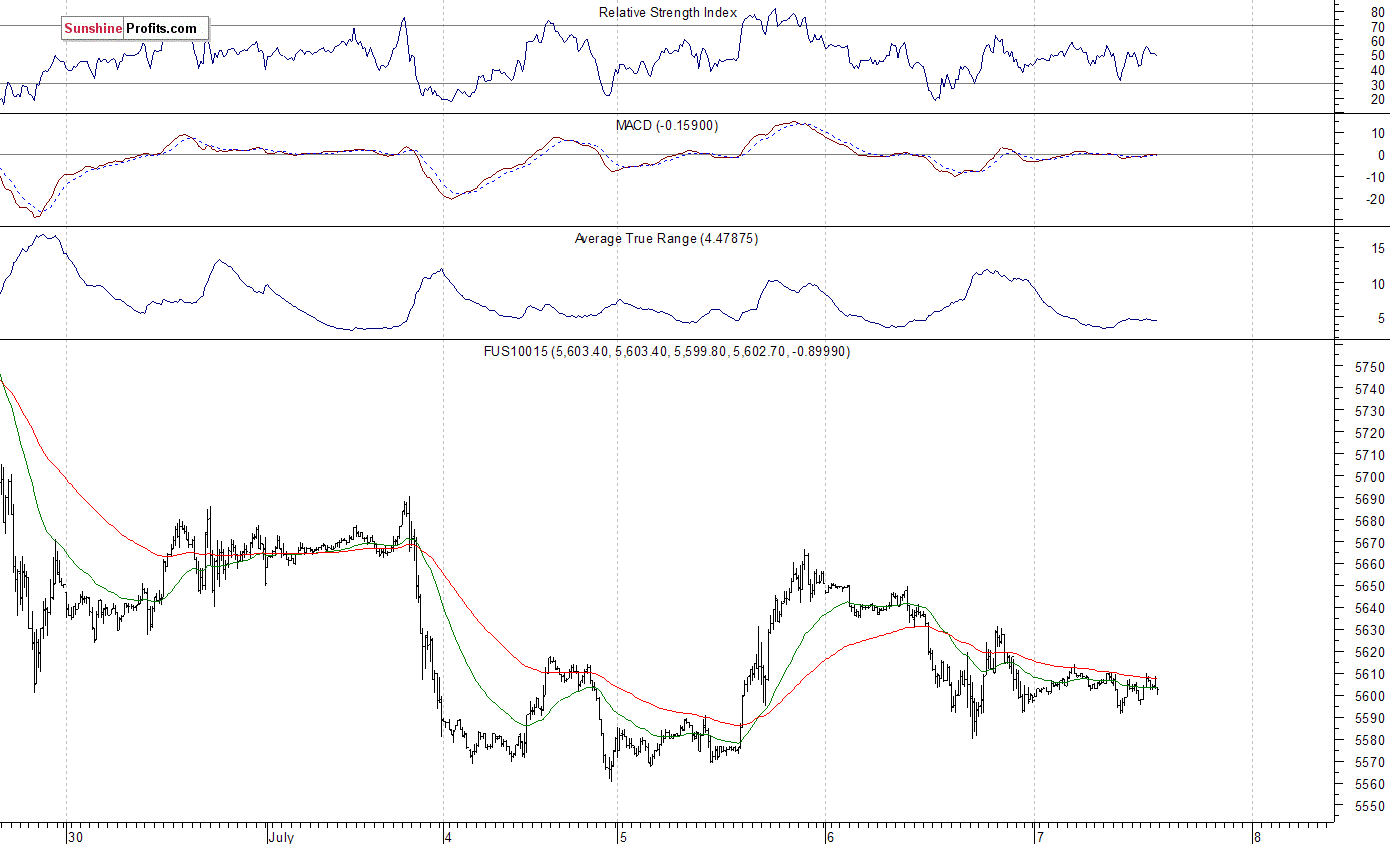The height and width of the screenshot is (844, 1390).
Task: Select the Relative Strength Index title
Action: [x=668, y=13]
